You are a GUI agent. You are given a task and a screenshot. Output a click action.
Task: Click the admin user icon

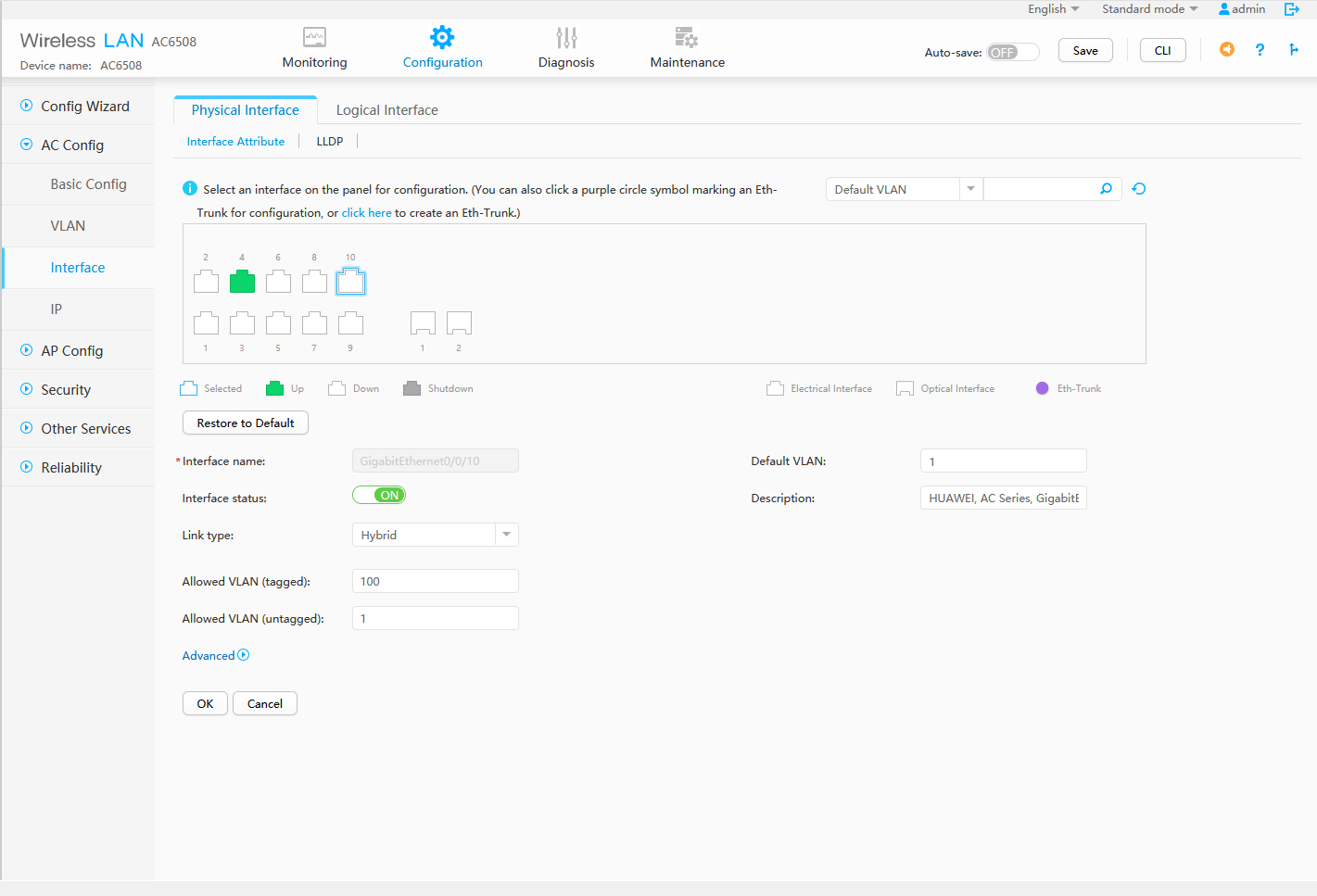[x=1224, y=9]
